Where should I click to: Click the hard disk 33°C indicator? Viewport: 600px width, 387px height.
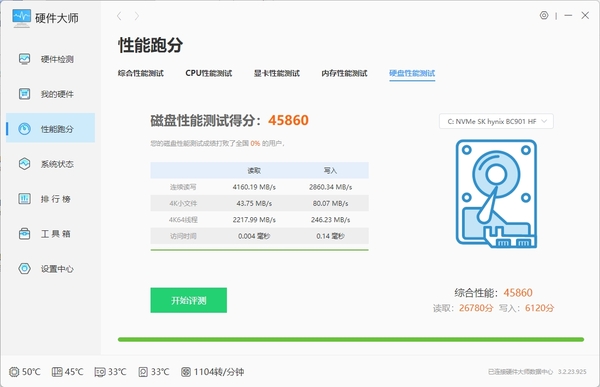154,372
